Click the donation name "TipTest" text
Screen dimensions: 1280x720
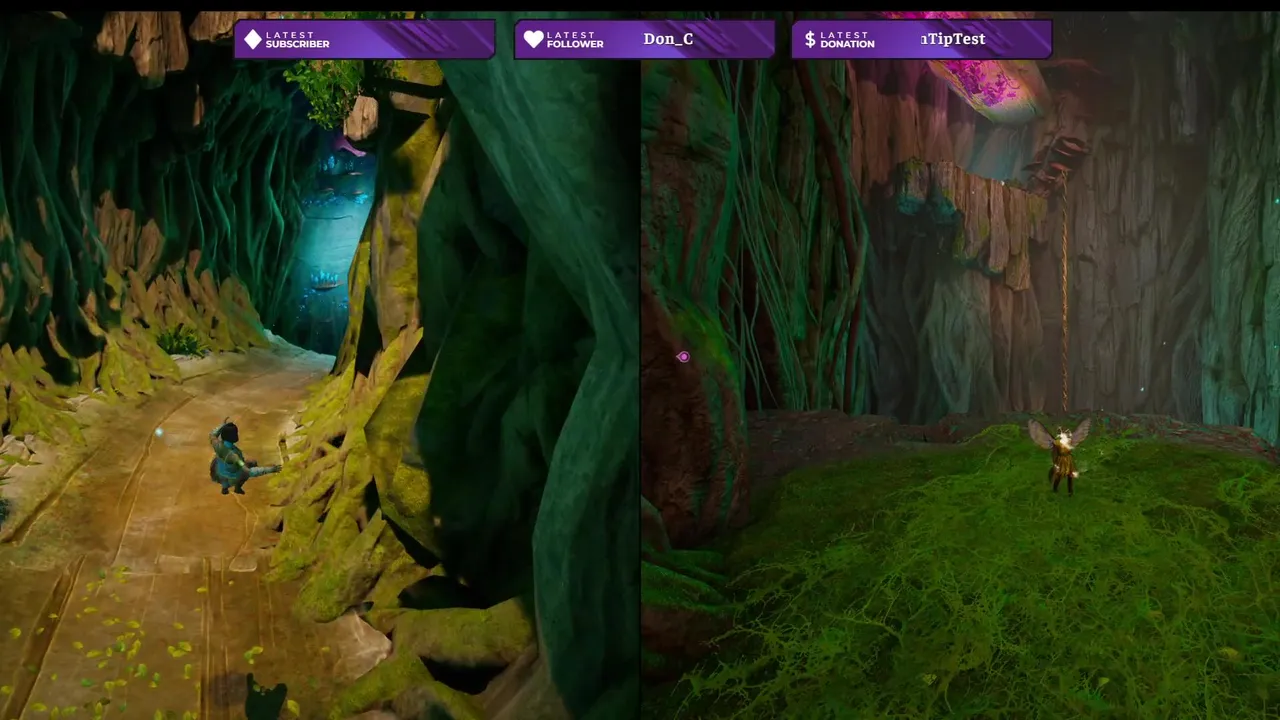(954, 39)
